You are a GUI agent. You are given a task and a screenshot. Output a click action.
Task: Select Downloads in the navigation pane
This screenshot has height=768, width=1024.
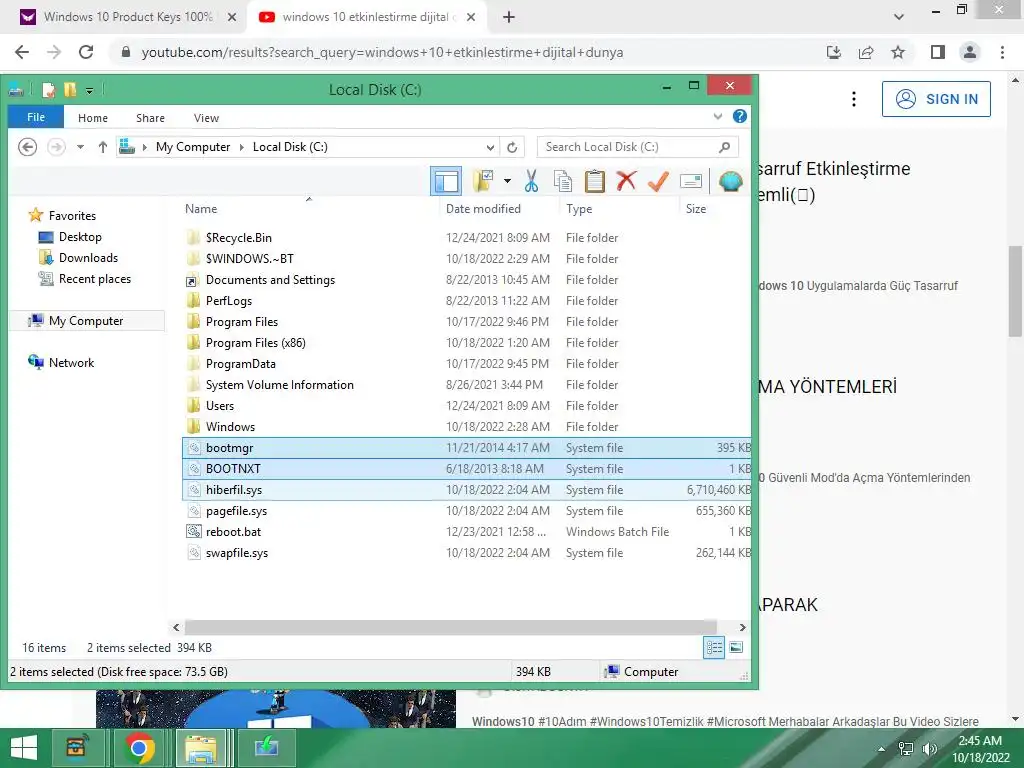click(x=88, y=257)
